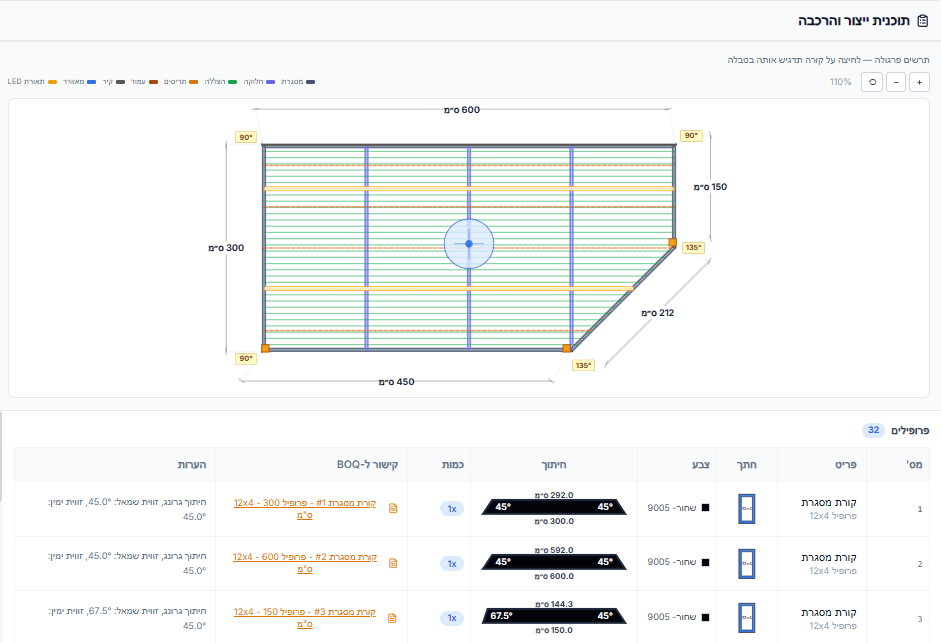Viewport: 941px width, 643px height.
Task: Open the BOQ link for frame beam #3
Action: pyautogui.click(x=304, y=617)
